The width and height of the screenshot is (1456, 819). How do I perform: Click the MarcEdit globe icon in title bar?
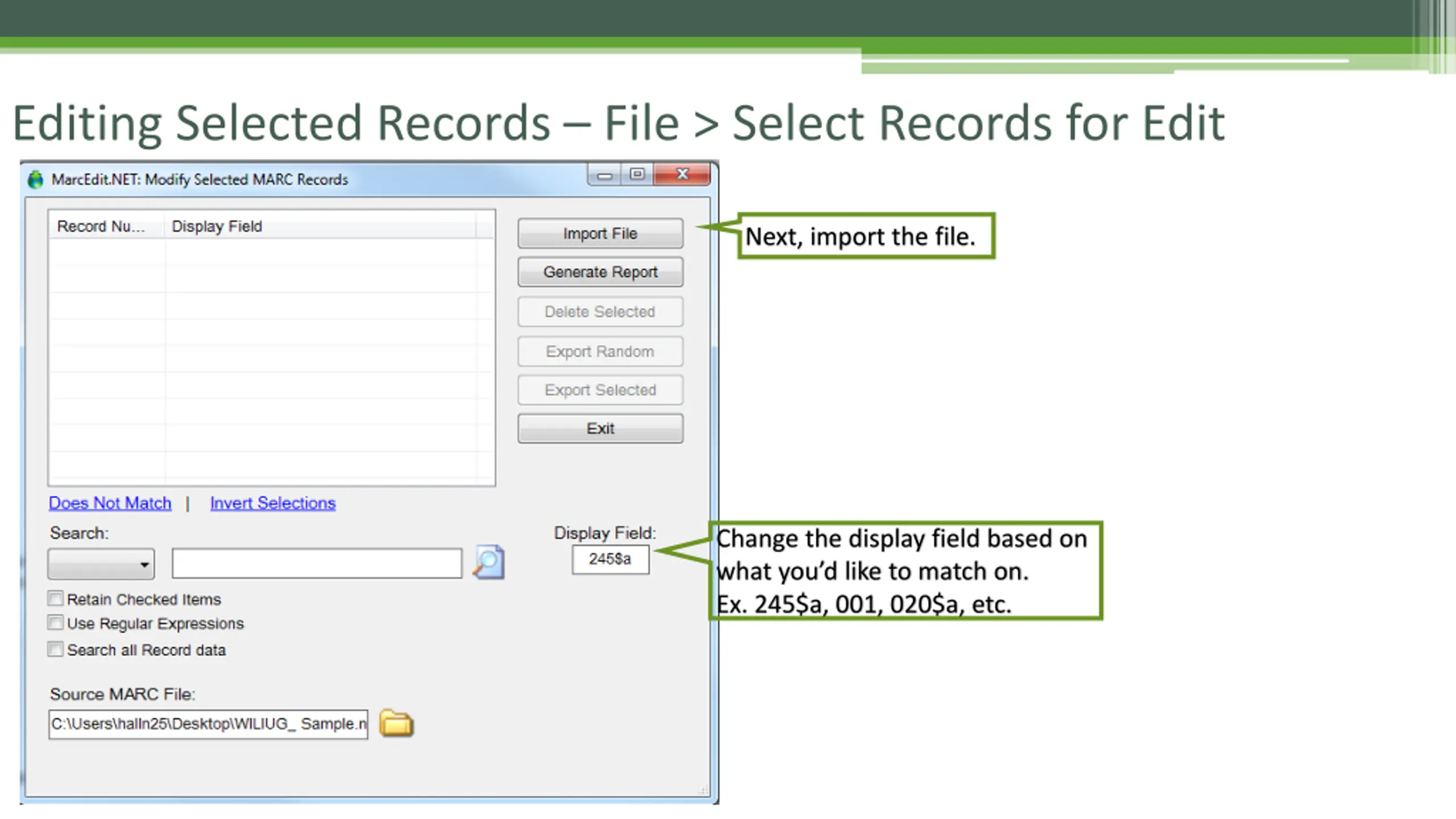[x=35, y=180]
